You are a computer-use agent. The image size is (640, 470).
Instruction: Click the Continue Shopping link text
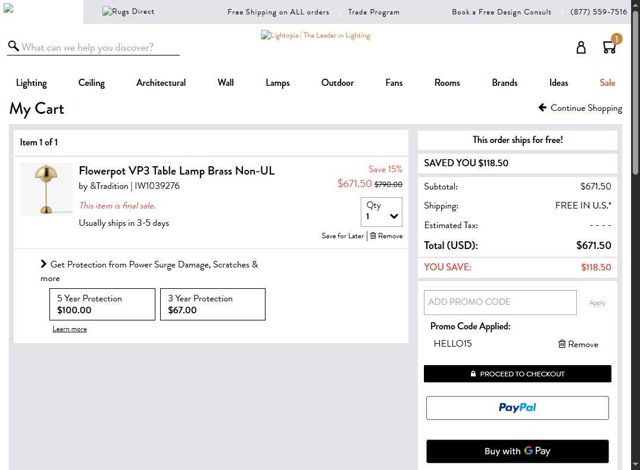coord(586,108)
